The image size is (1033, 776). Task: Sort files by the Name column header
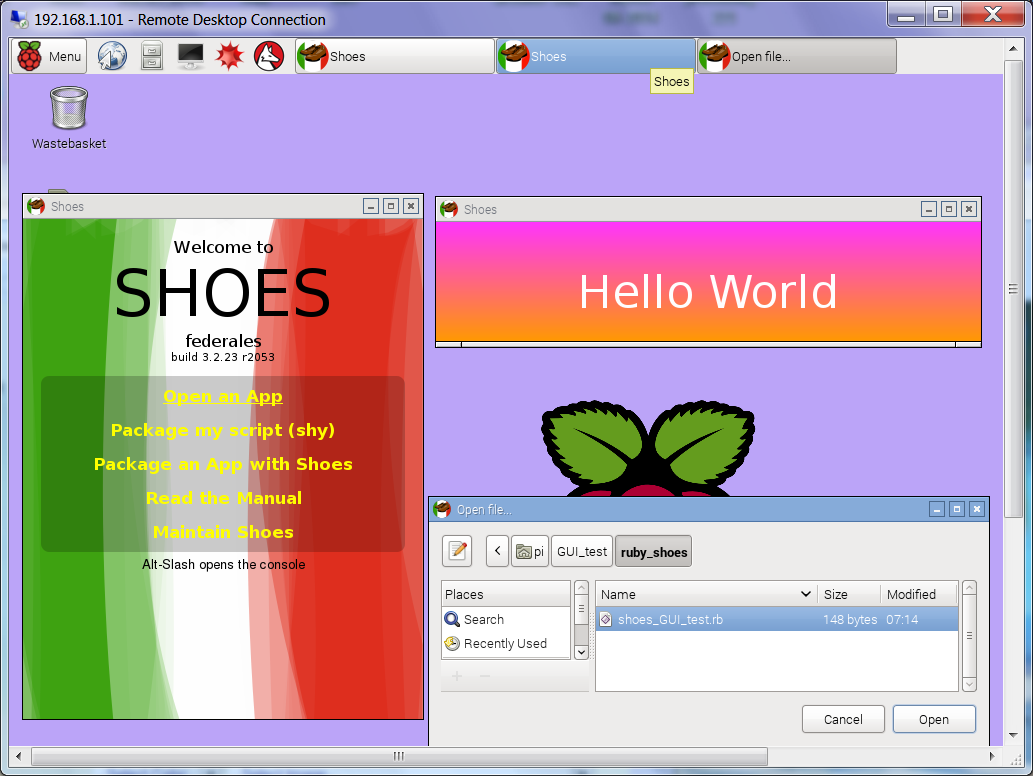700,594
